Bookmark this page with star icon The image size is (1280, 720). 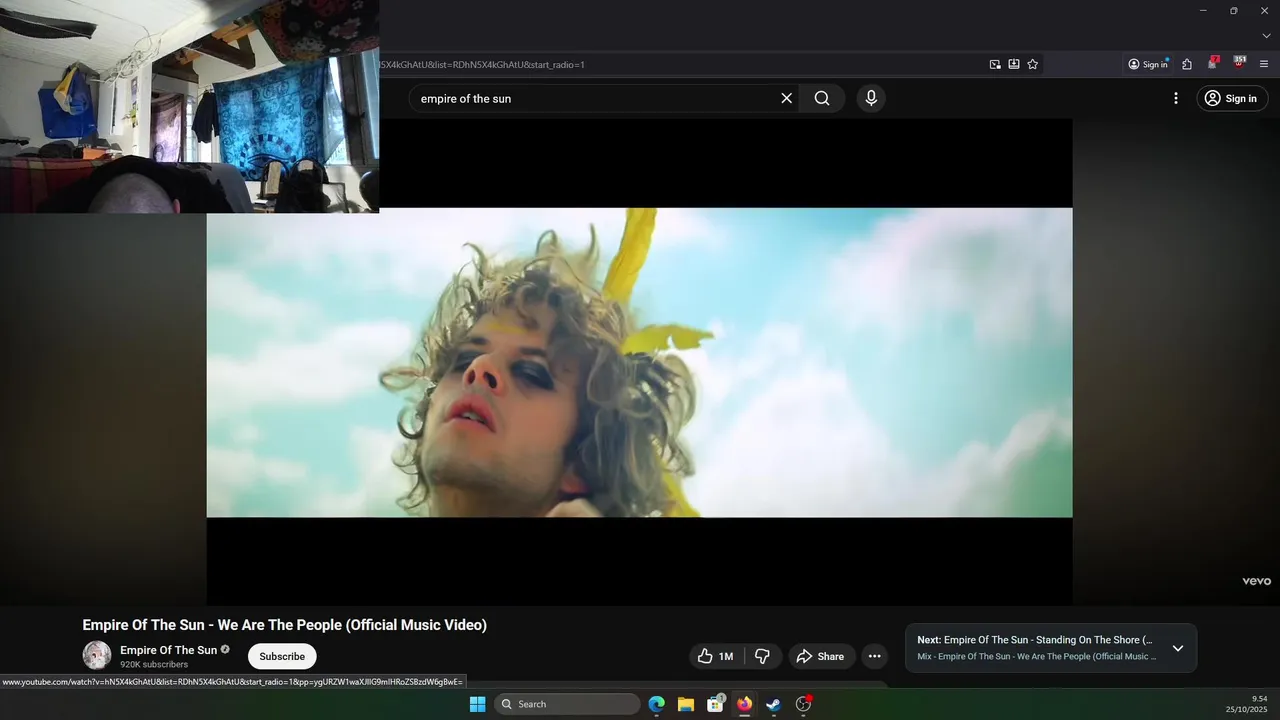1033,64
